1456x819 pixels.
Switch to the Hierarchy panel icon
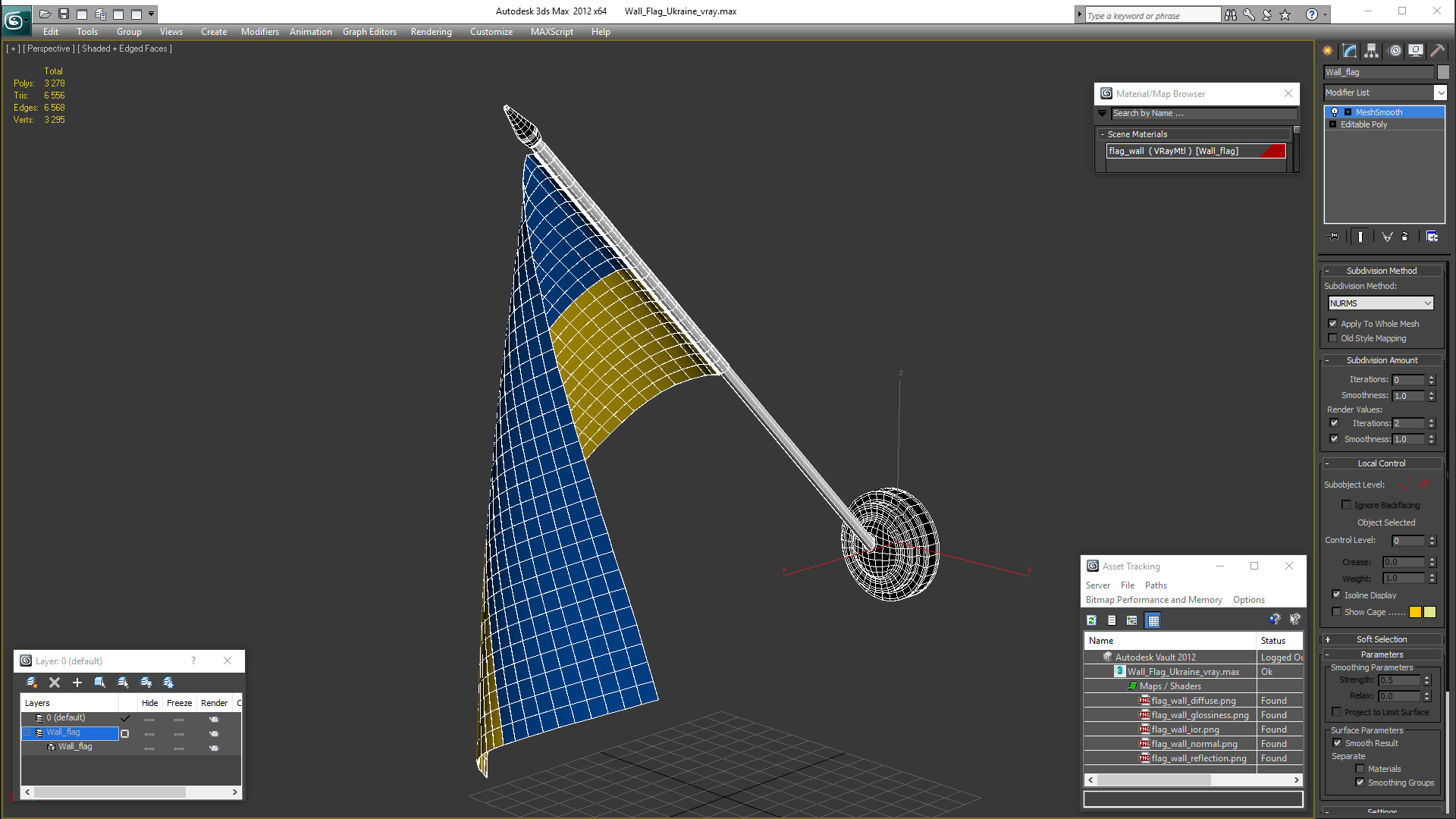[x=1372, y=51]
